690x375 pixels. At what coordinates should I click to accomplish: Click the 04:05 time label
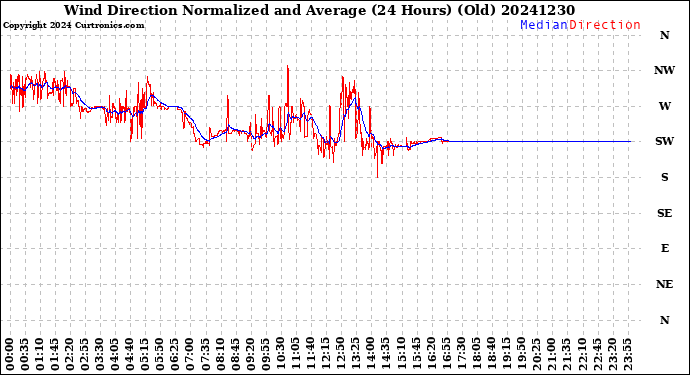(115, 354)
